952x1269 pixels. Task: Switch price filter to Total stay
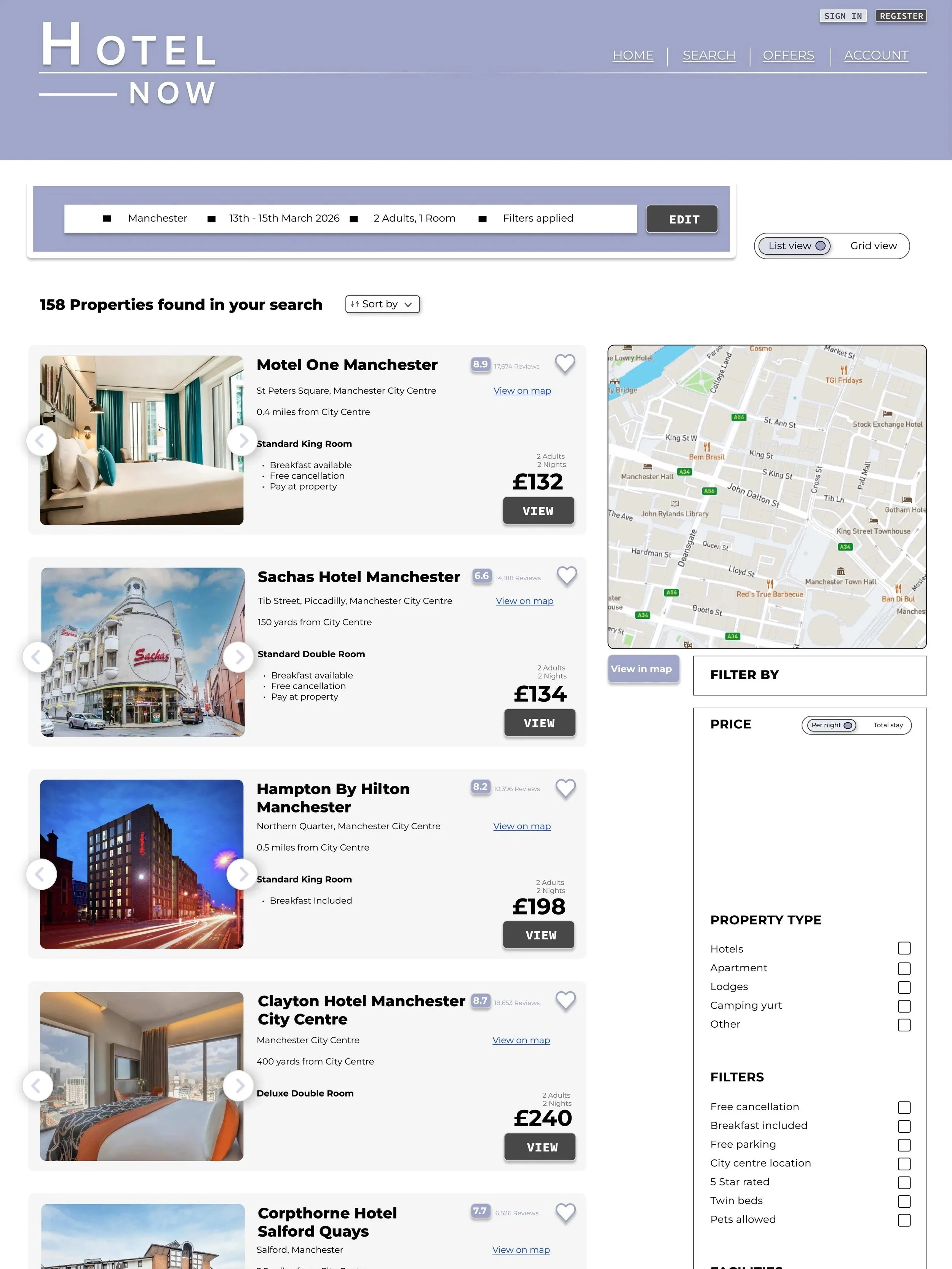[x=888, y=725]
